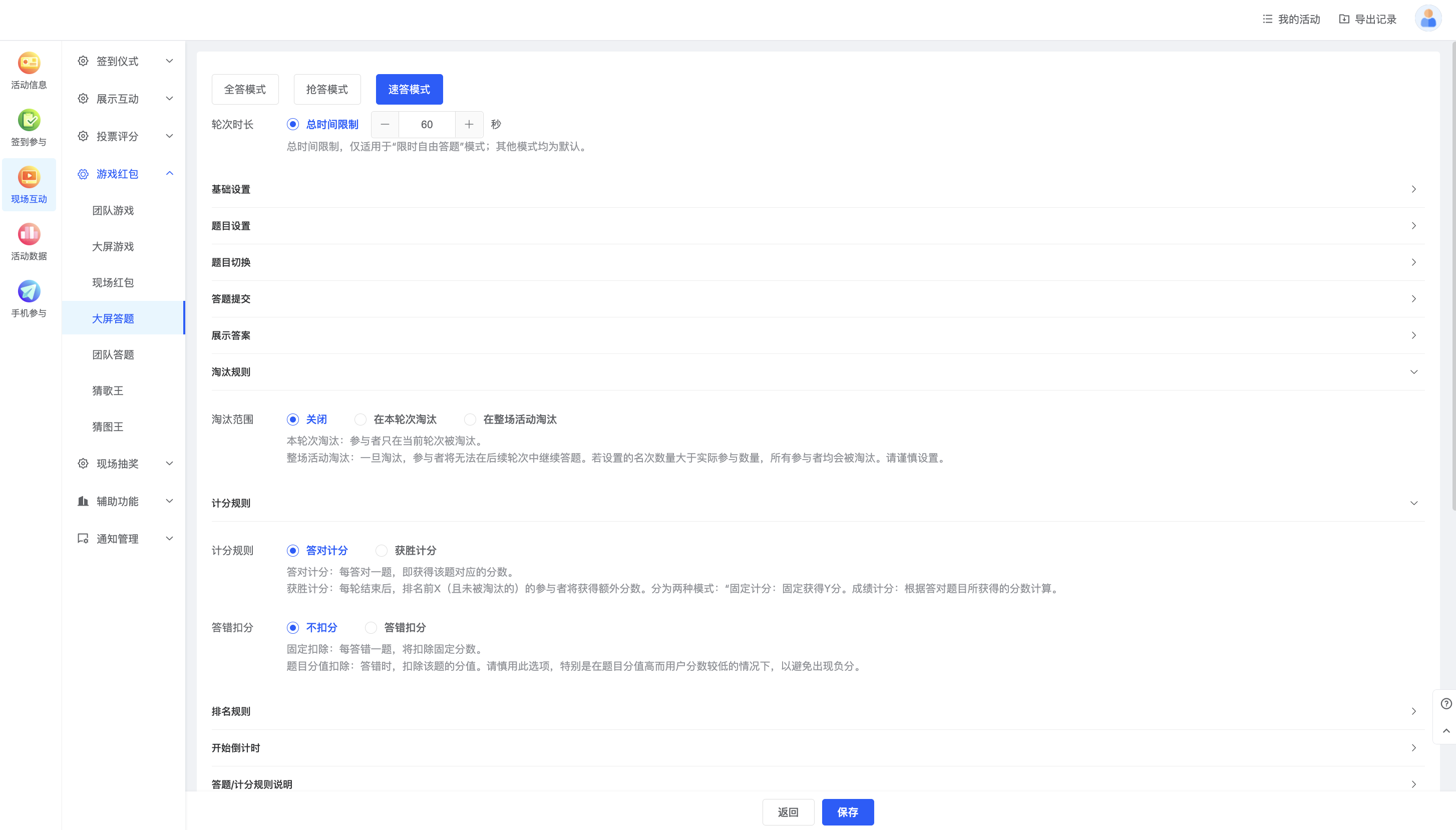
Task: Select the 手机参与 paper-plane icon
Action: [x=29, y=291]
